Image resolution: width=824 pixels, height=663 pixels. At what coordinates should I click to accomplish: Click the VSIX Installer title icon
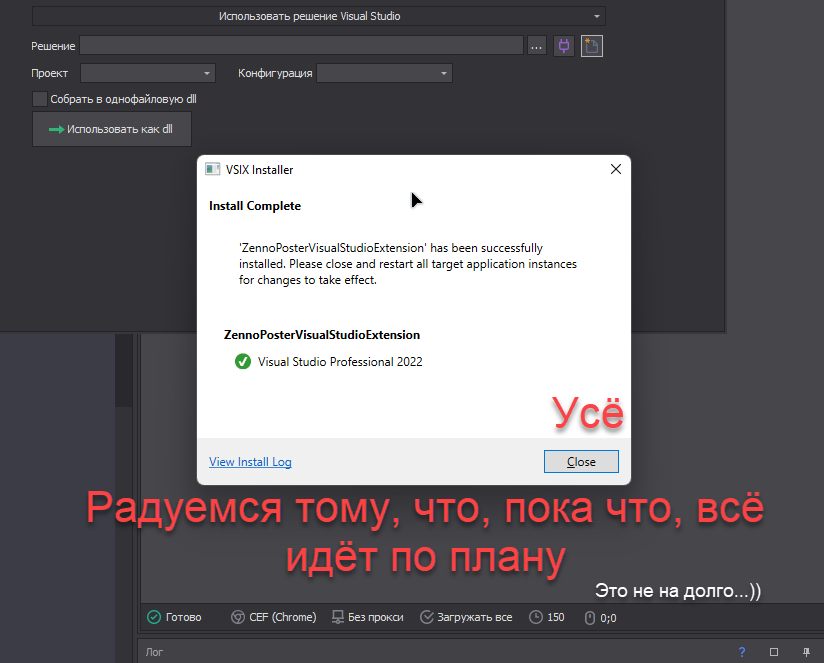(x=212, y=169)
